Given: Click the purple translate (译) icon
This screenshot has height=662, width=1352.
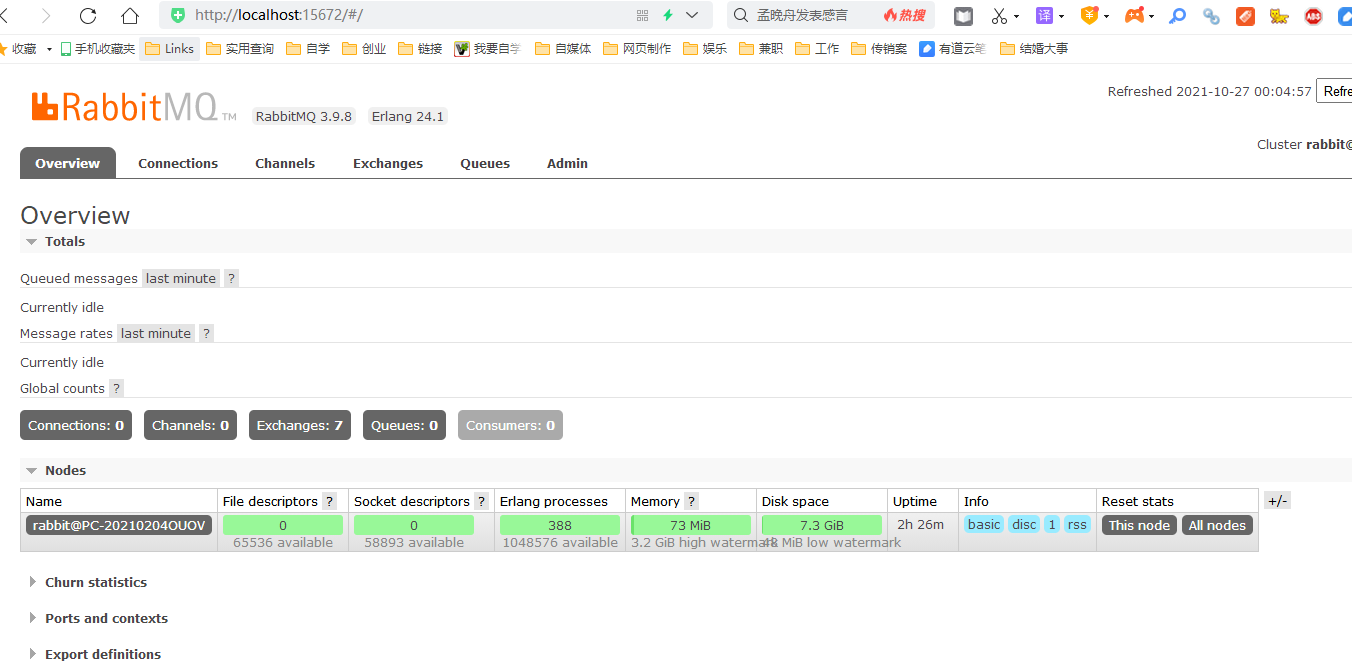Looking at the screenshot, I should (x=1044, y=15).
